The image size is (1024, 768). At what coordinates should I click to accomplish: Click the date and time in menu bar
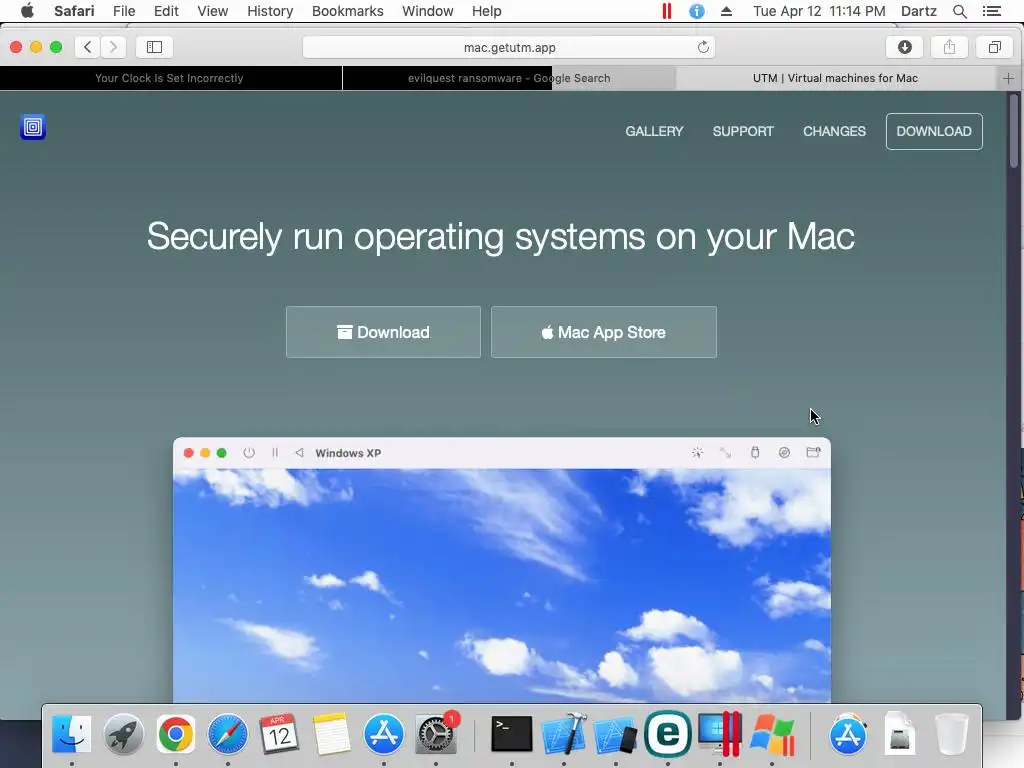tap(819, 11)
